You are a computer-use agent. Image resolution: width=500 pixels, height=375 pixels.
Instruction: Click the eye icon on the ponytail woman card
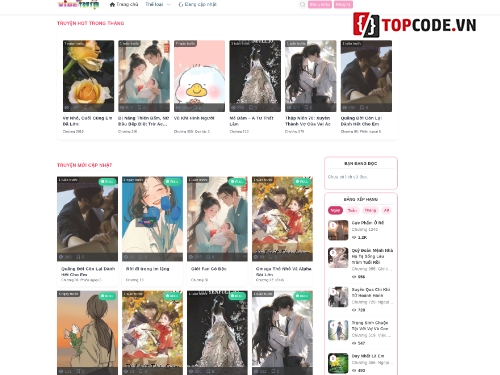61,371
